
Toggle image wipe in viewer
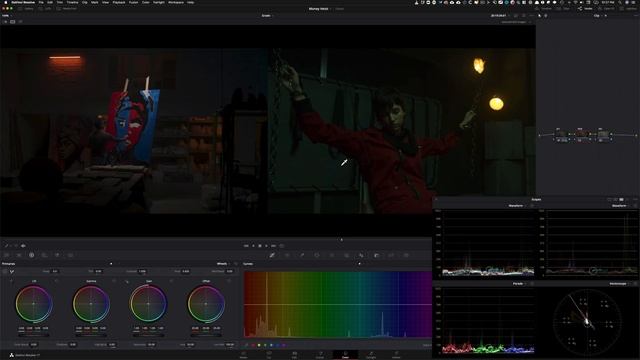point(5,22)
